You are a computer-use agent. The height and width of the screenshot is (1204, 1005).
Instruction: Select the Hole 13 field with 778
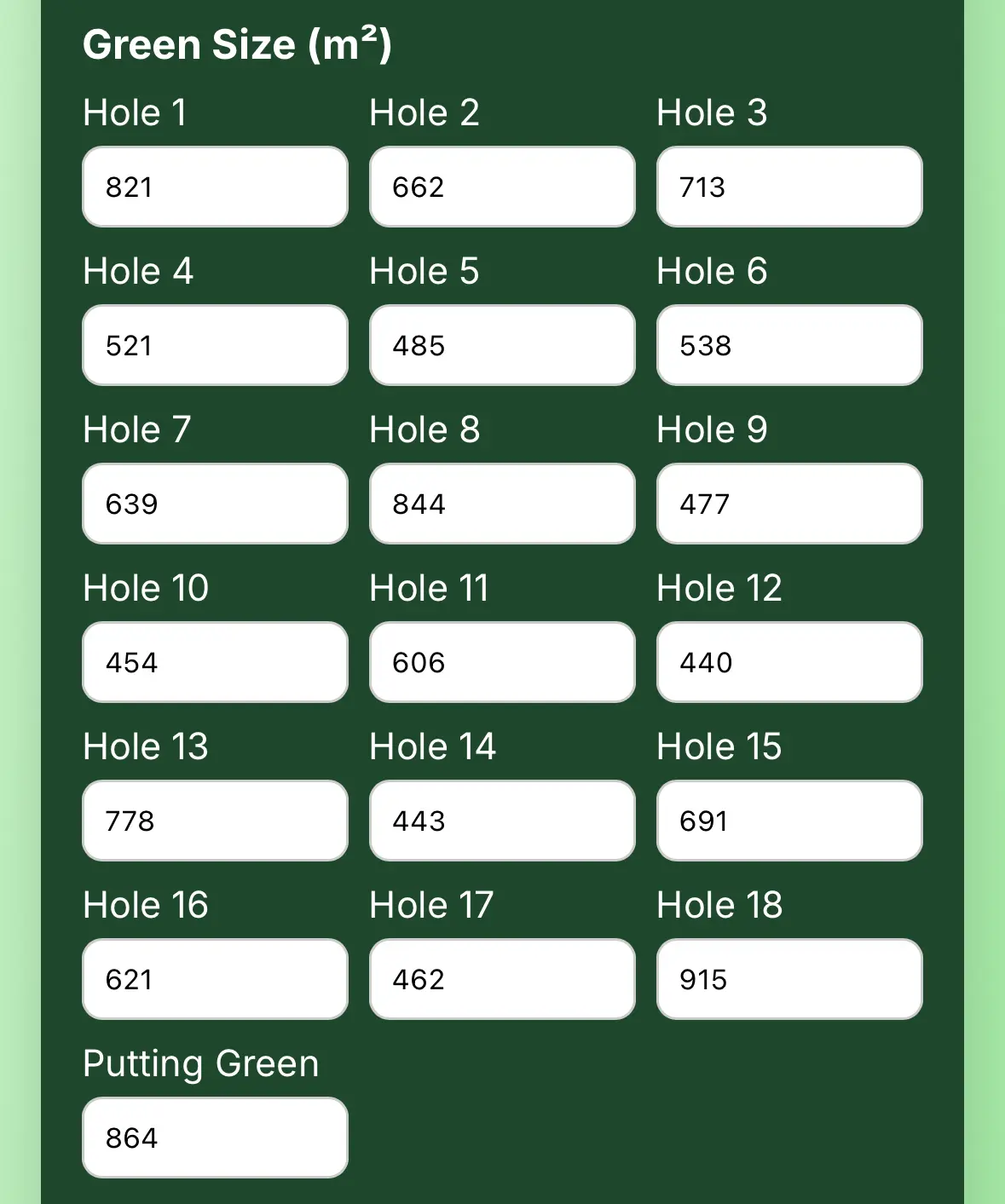pos(214,821)
